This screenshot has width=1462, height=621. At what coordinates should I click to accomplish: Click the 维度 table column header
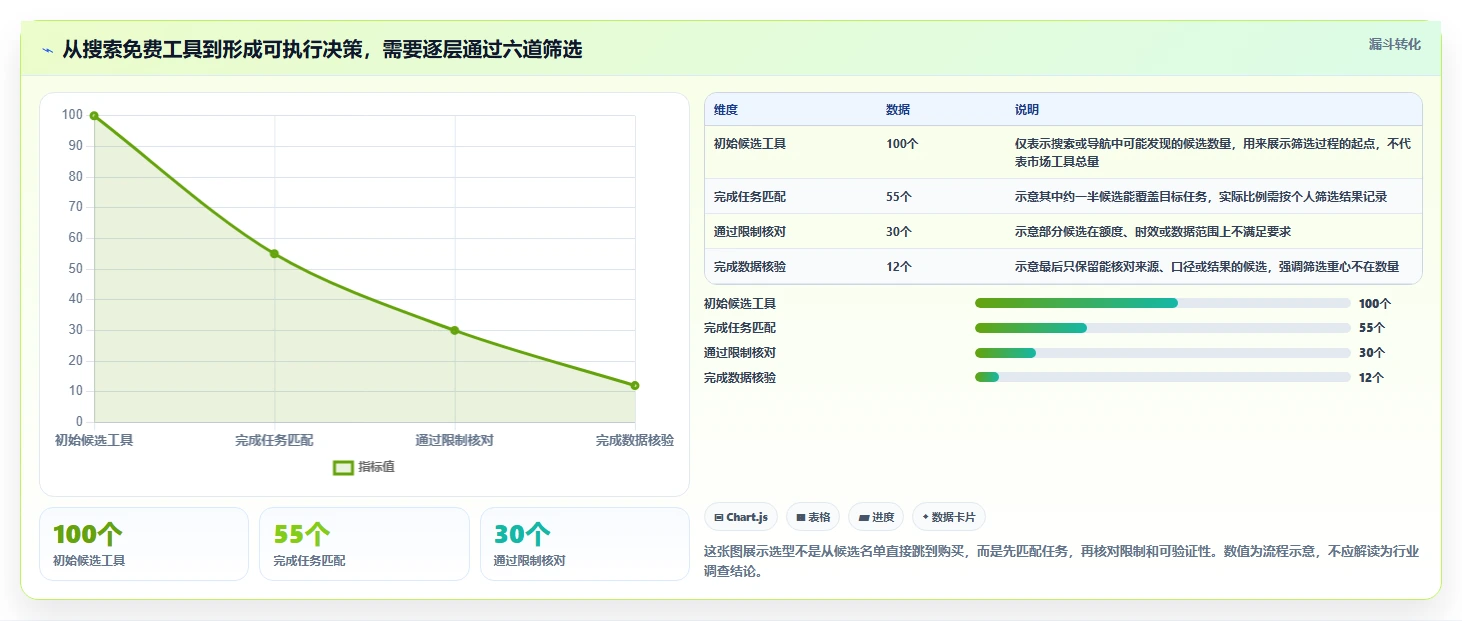726,110
